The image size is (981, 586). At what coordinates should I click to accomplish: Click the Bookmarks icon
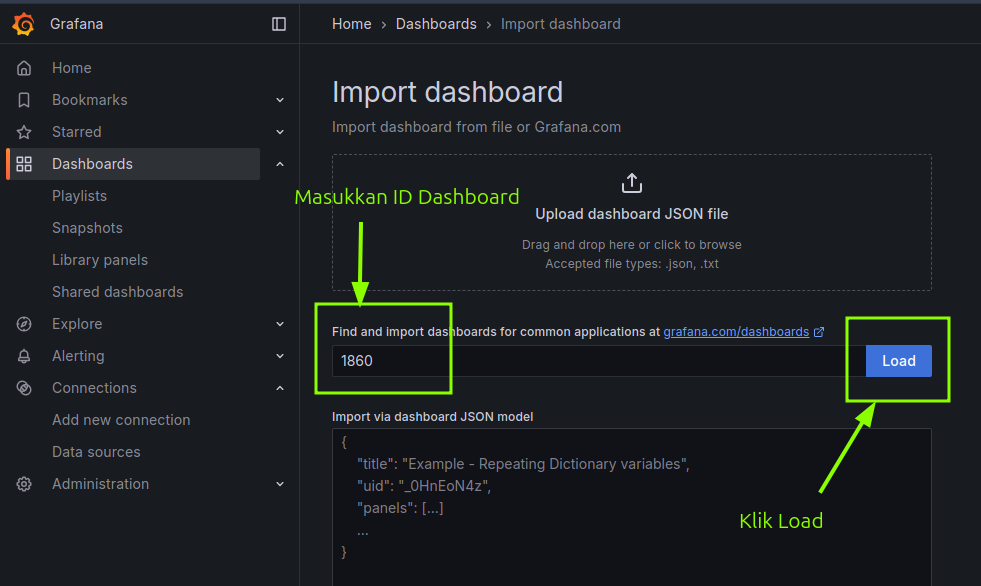pyautogui.click(x=23, y=99)
